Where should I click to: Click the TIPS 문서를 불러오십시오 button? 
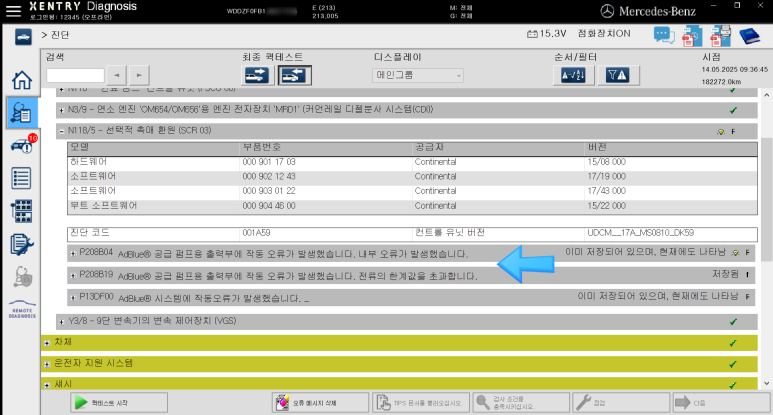(421, 403)
